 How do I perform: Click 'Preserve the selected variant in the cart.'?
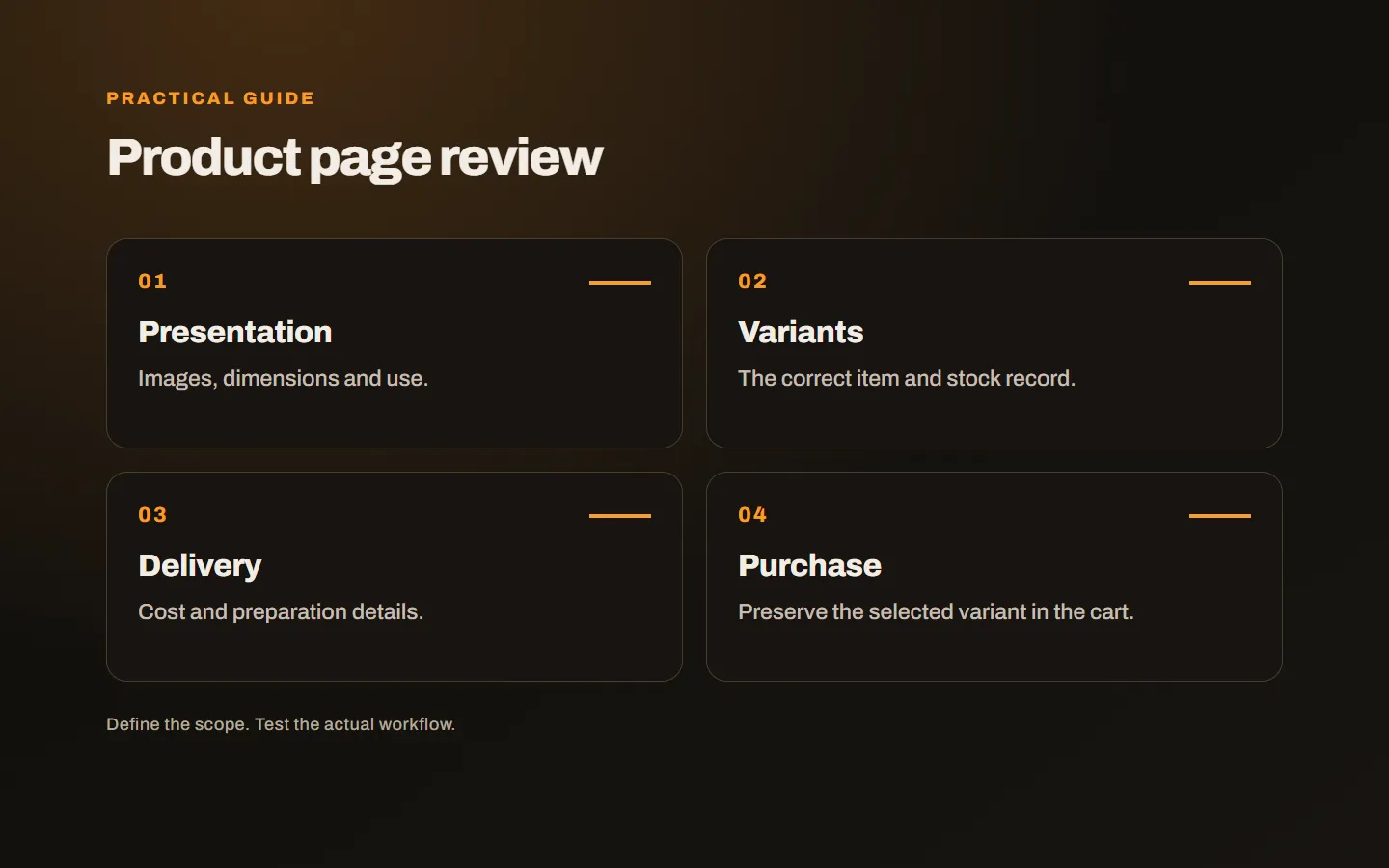point(936,611)
